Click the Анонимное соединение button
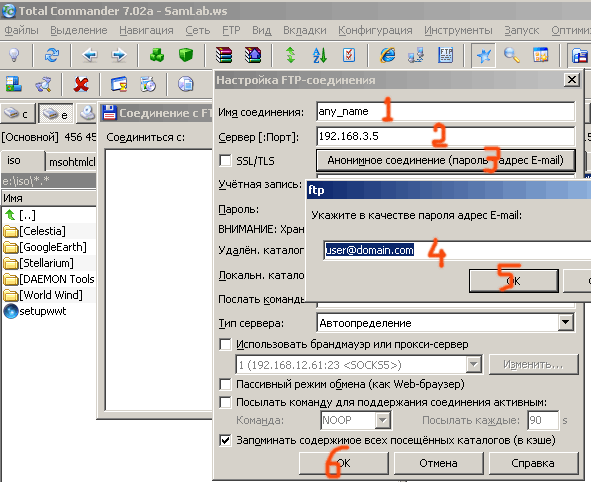Image resolution: width=591 pixels, height=482 pixels. coord(446,161)
